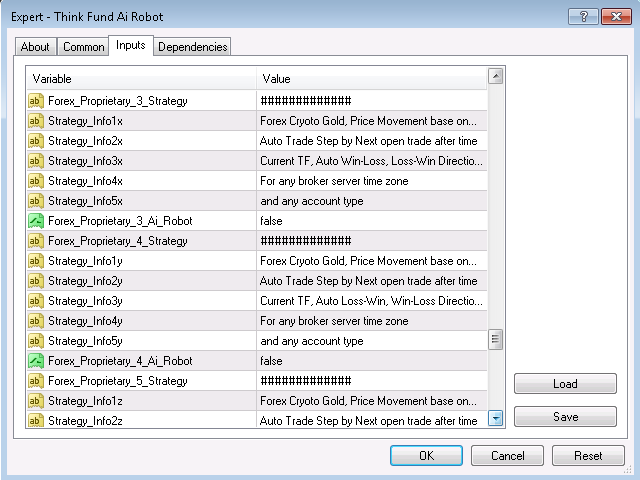The height and width of the screenshot is (480, 640).
Task: Click the ab icon next to Strategy_Info2z
Action: (36, 420)
